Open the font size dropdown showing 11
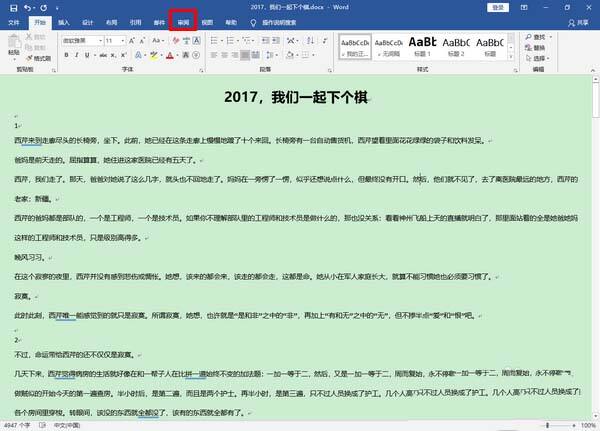 [123, 41]
